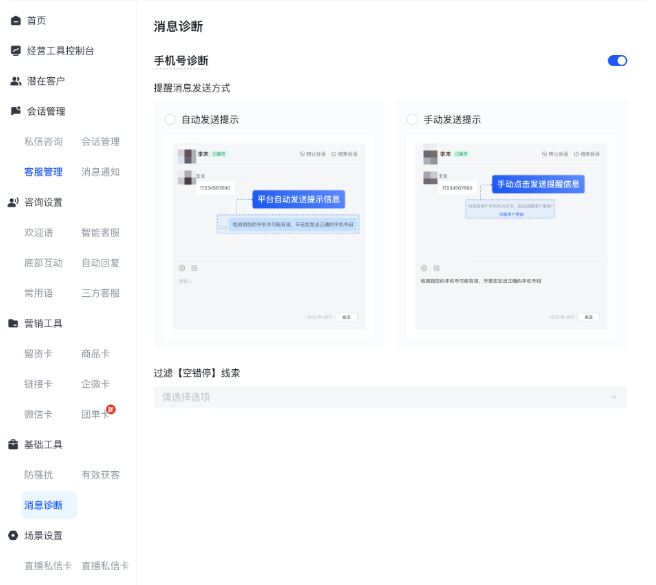Toggle the 手机号诊断 switch
This screenshot has height=585, width=656.
tap(618, 61)
